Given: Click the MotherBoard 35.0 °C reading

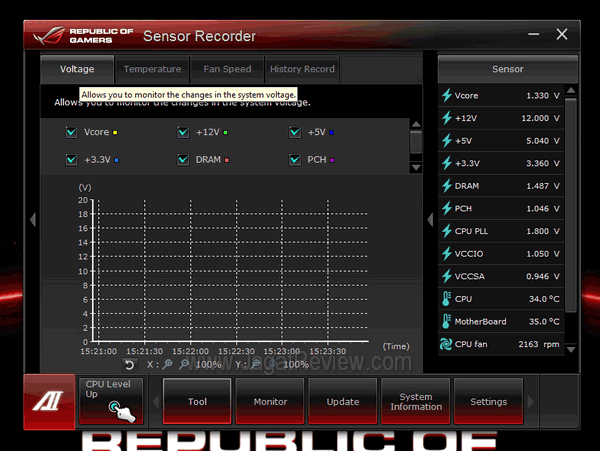Looking at the screenshot, I should [544, 322].
